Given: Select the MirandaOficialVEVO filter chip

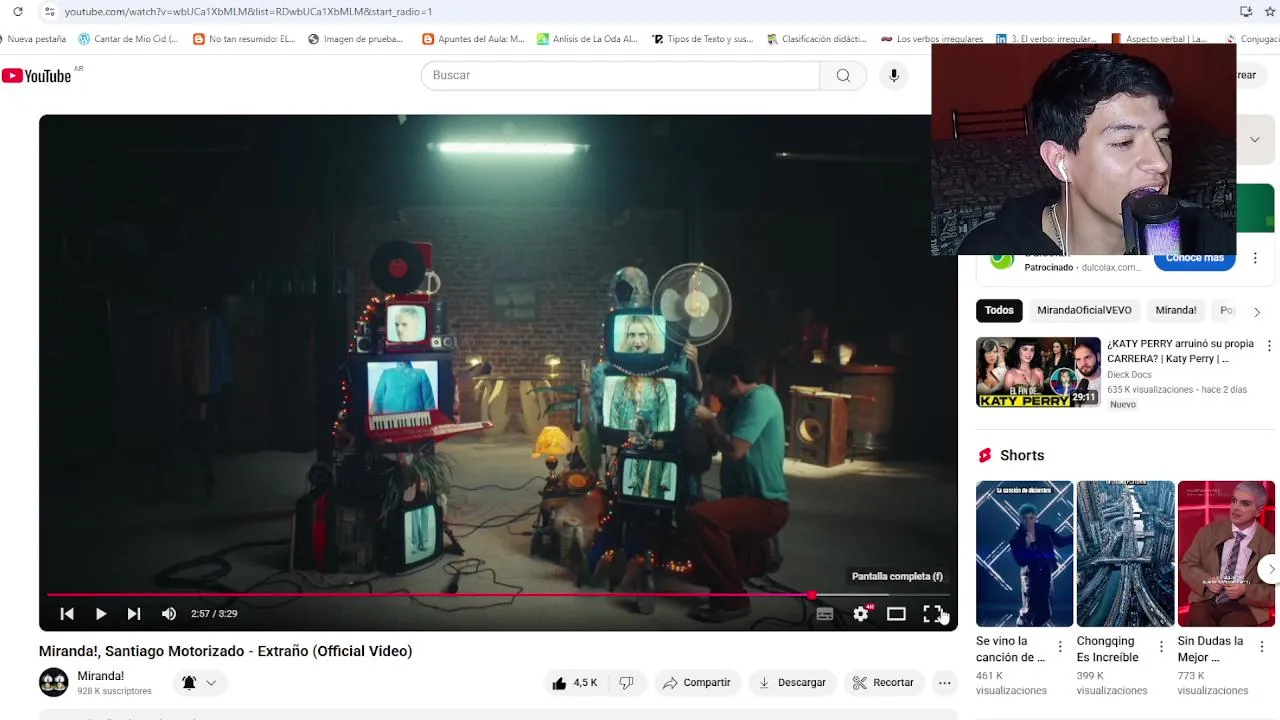Looking at the screenshot, I should click(1084, 311).
